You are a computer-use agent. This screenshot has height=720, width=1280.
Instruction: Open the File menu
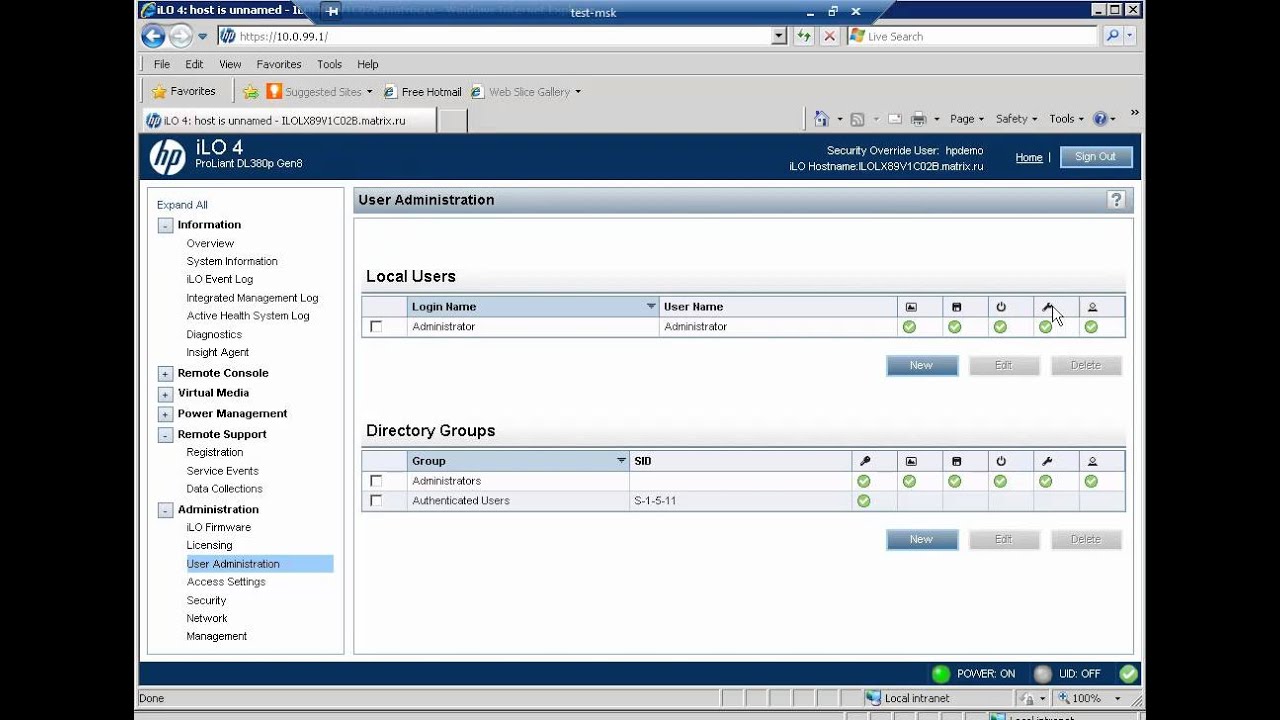tap(162, 64)
